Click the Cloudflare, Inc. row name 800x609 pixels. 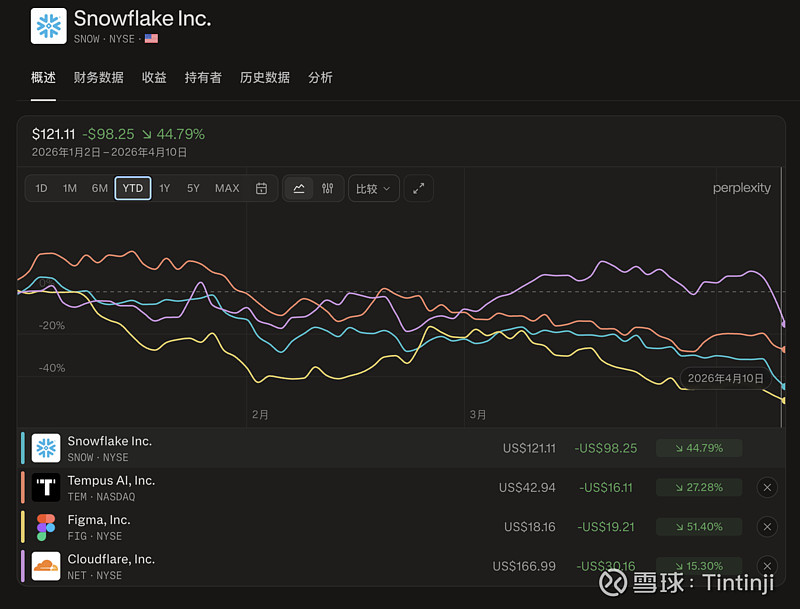tap(111, 559)
